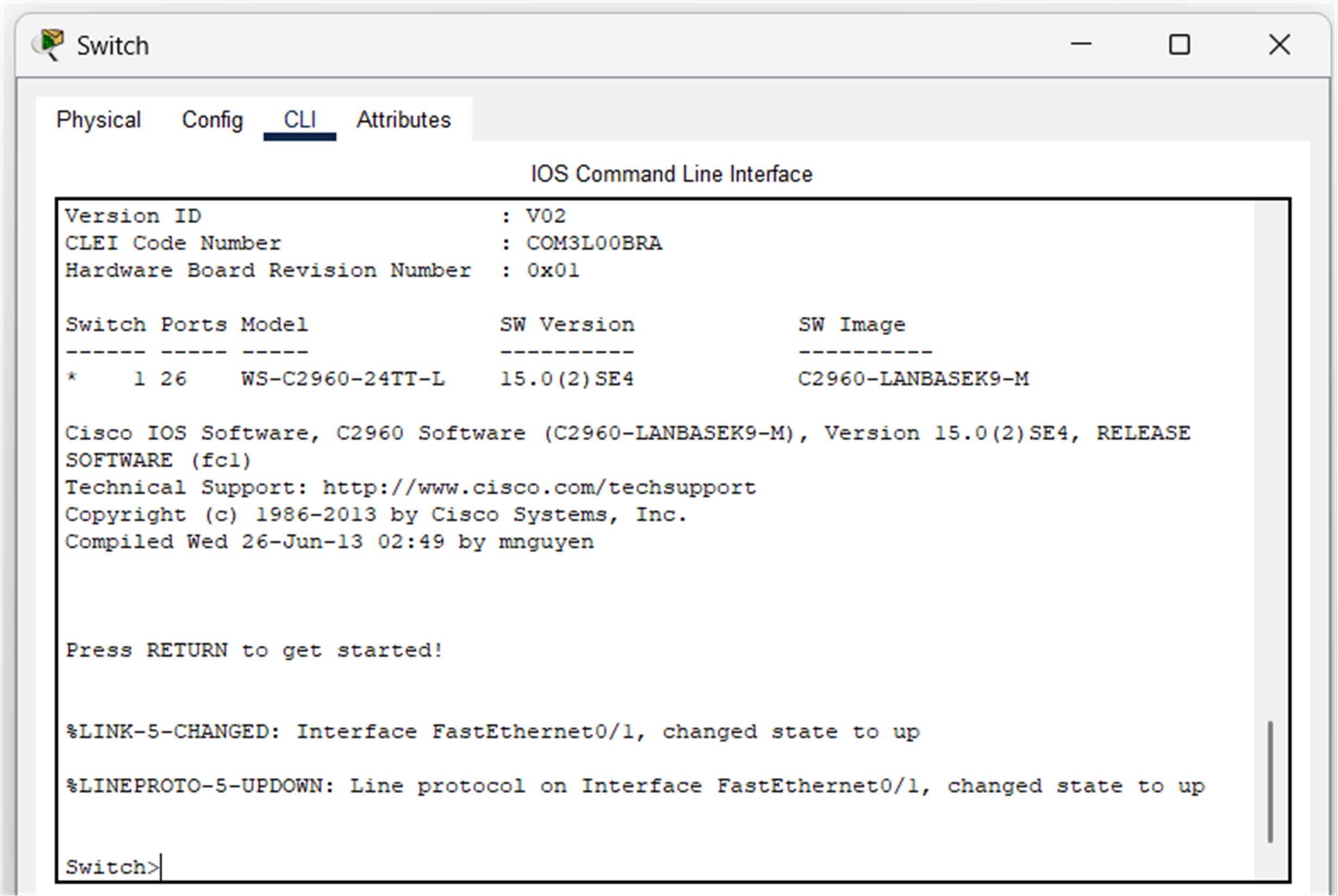Click the %LINK-5-CHANGED log message
Image resolution: width=1338 pixels, height=896 pixels.
[x=492, y=730]
